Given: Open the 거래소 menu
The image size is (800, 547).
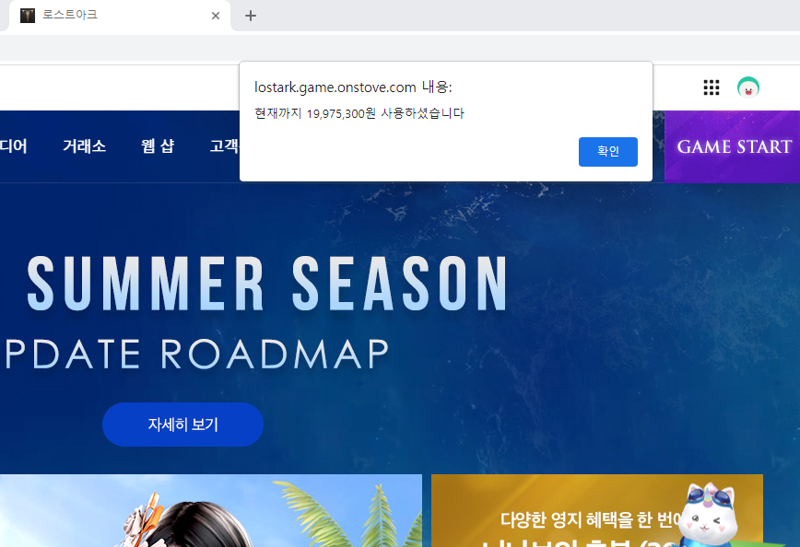Looking at the screenshot, I should click(84, 146).
